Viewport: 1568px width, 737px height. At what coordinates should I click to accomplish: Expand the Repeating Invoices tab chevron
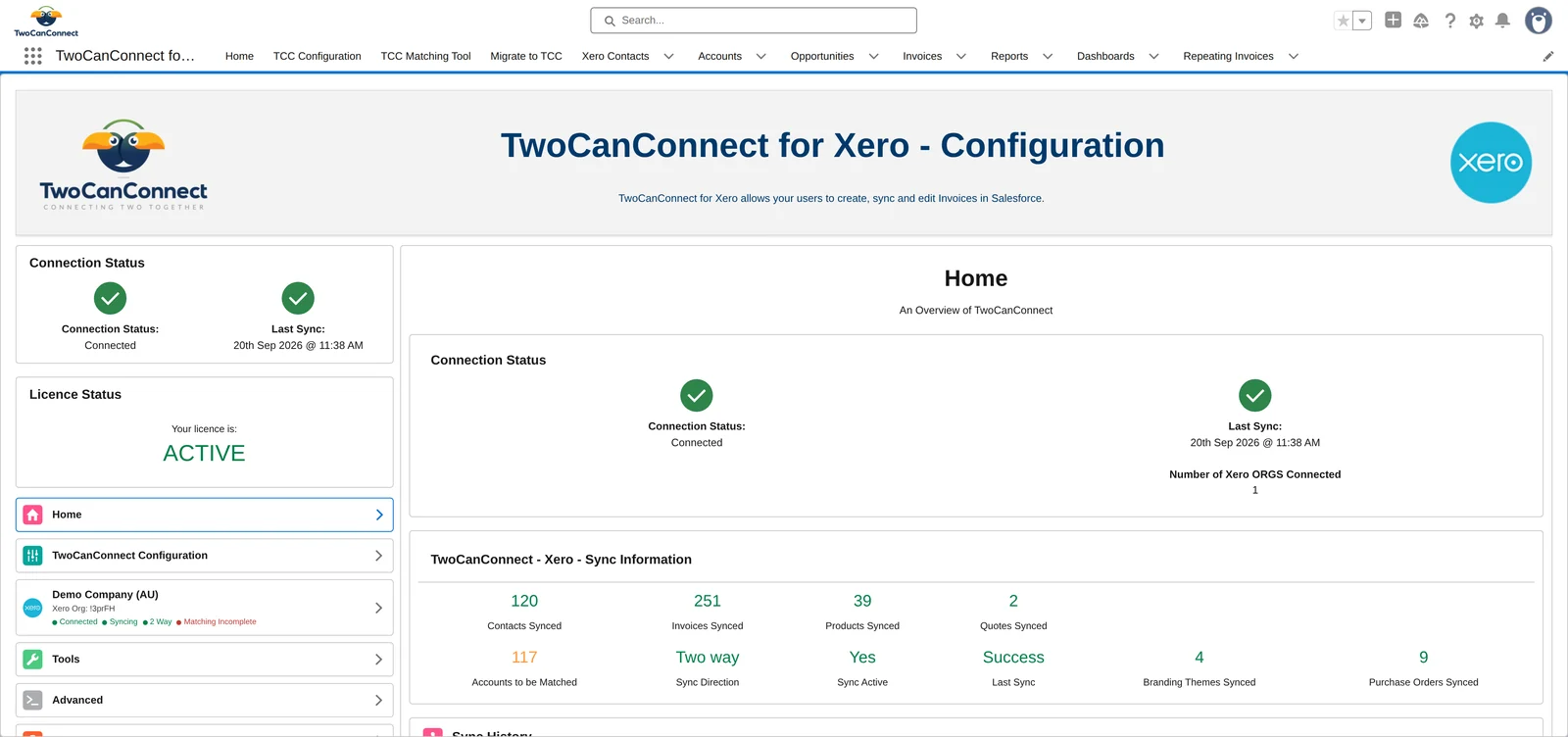pyautogui.click(x=1294, y=57)
